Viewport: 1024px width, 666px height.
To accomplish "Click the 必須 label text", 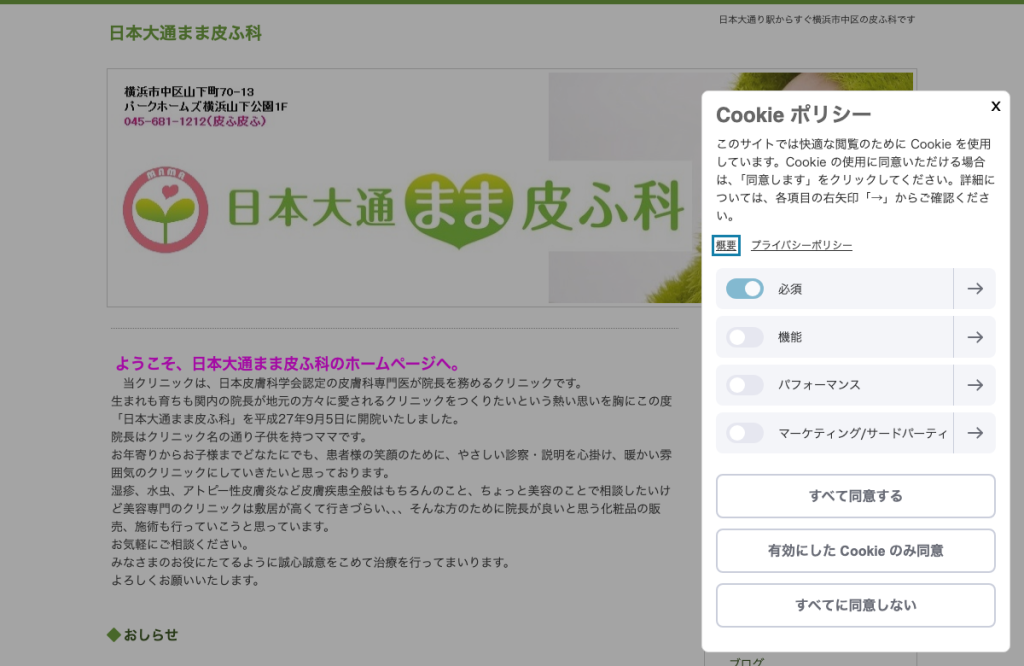I will (790, 289).
